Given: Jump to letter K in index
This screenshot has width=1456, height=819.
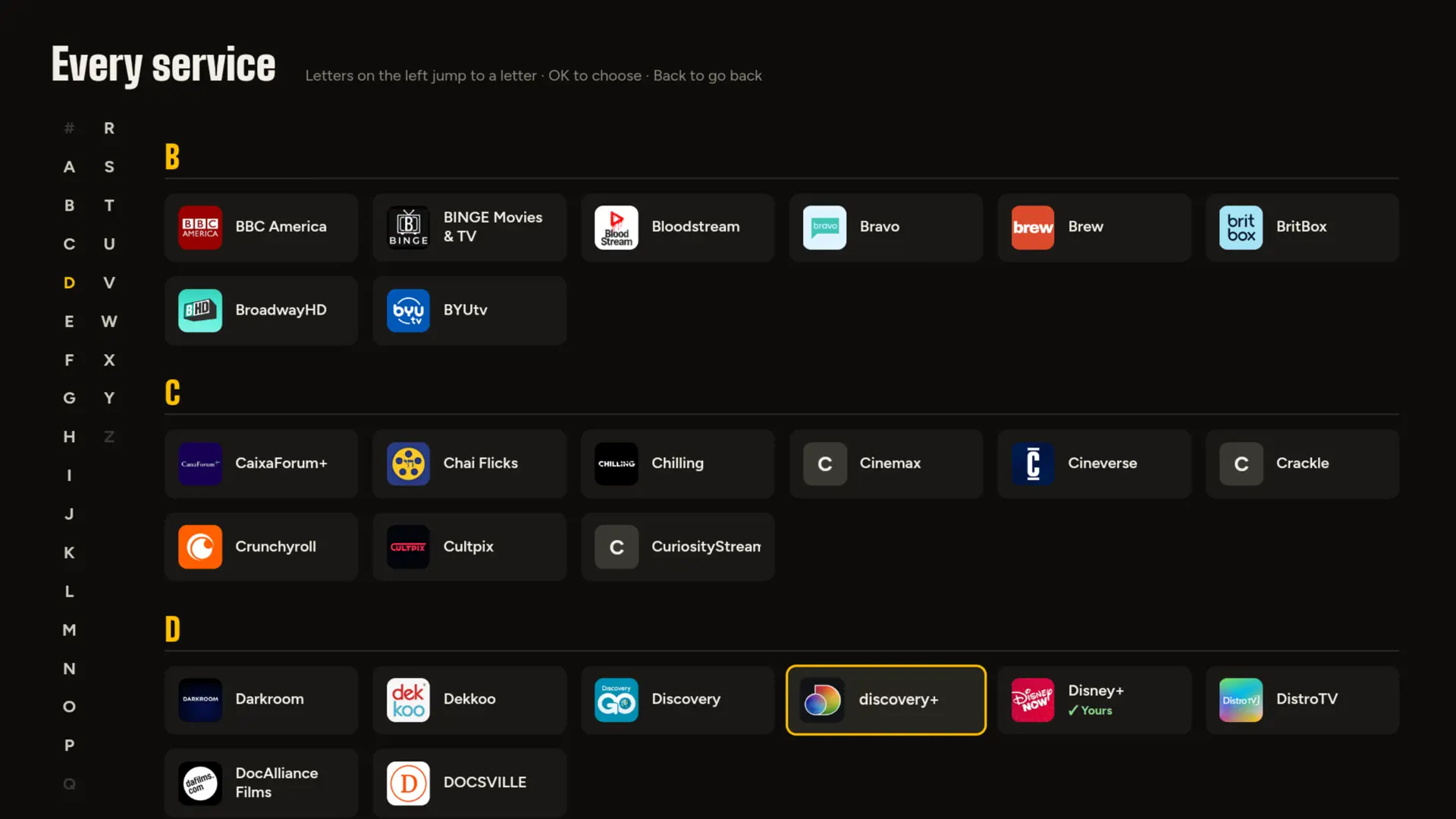Looking at the screenshot, I should (x=69, y=553).
